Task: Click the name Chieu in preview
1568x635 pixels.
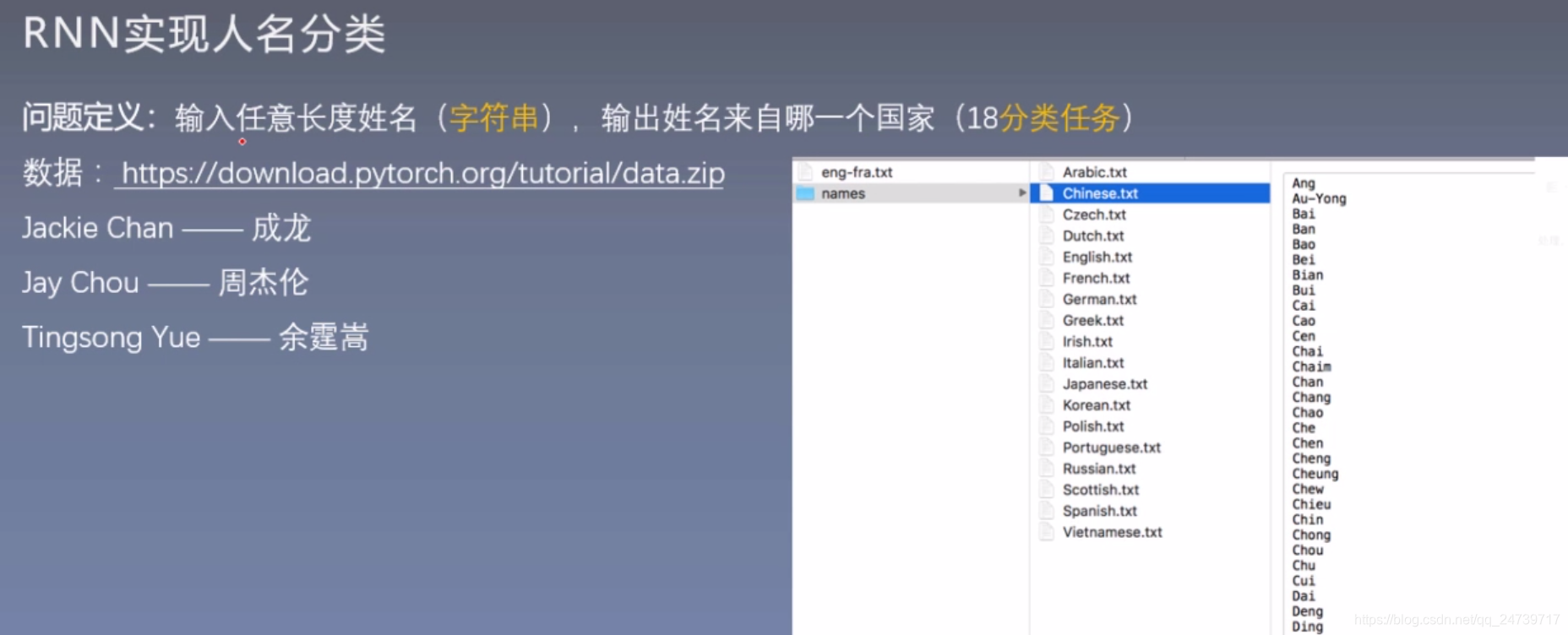Action: coord(1311,504)
